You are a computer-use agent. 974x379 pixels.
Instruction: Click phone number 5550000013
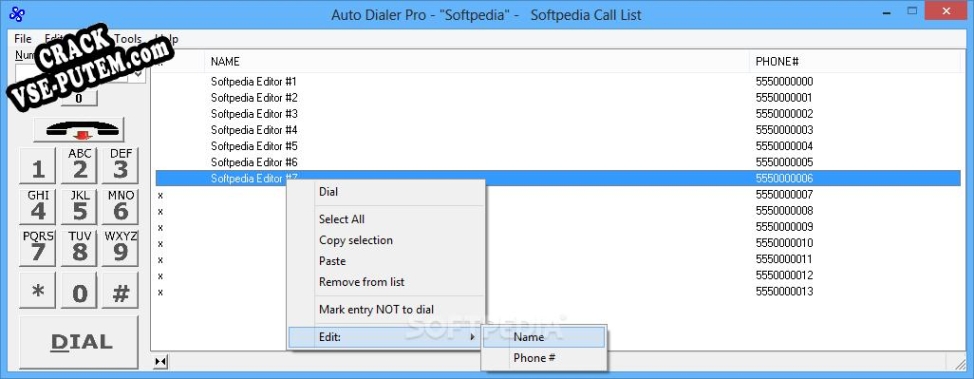(x=784, y=291)
